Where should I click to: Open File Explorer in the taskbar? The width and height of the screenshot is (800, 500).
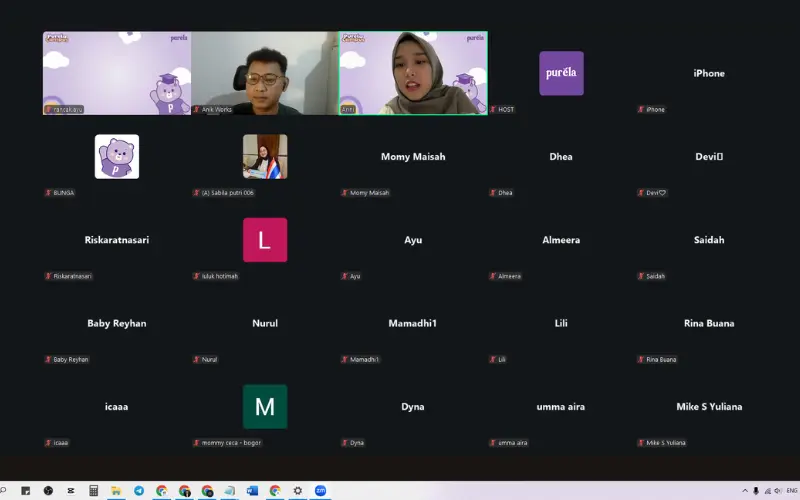click(116, 491)
